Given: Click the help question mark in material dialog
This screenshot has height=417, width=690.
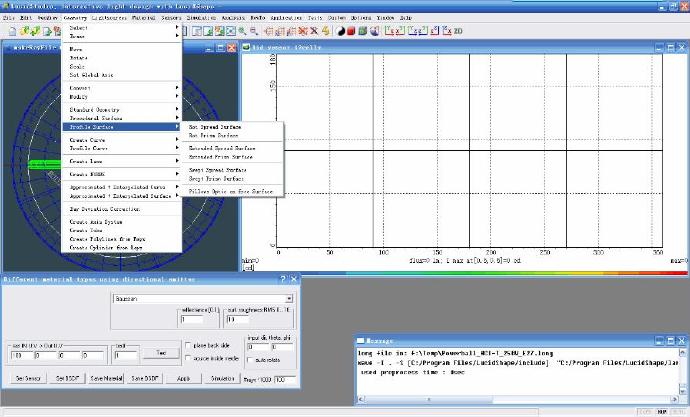Looking at the screenshot, I should click(x=281, y=279).
